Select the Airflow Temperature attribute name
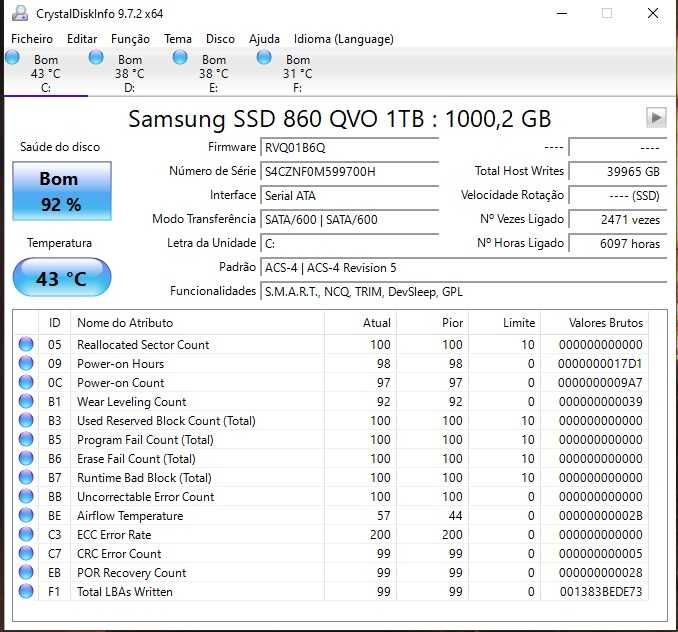 click(130, 516)
